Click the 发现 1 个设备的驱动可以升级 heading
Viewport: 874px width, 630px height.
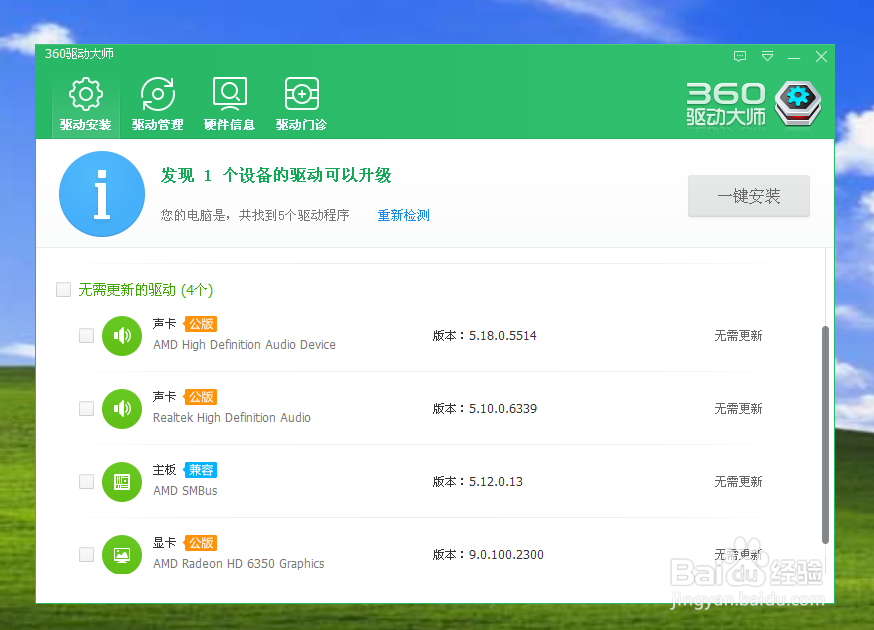pos(276,175)
